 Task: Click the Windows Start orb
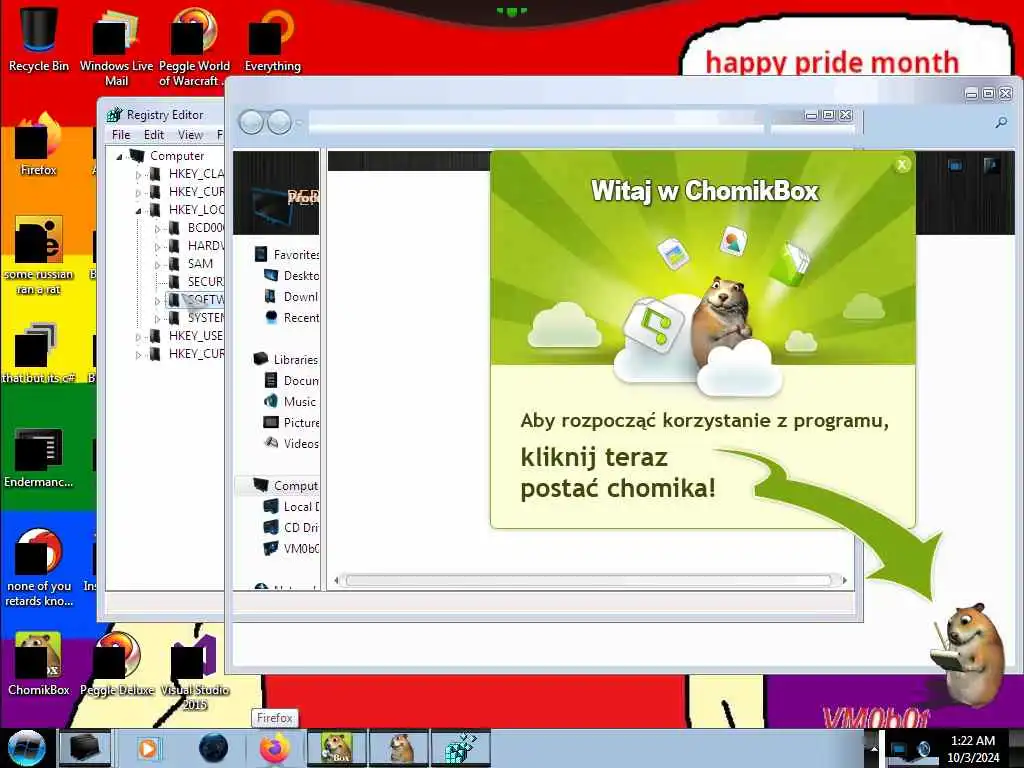click(27, 748)
